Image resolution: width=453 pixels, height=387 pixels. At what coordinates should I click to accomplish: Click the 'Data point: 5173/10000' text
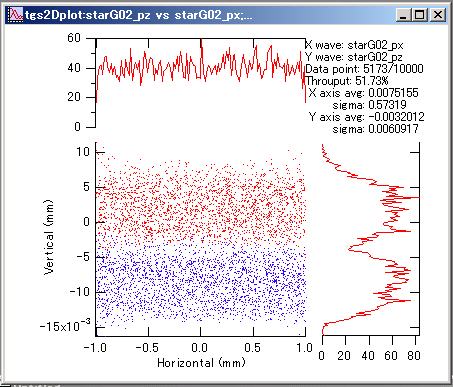pos(364,69)
